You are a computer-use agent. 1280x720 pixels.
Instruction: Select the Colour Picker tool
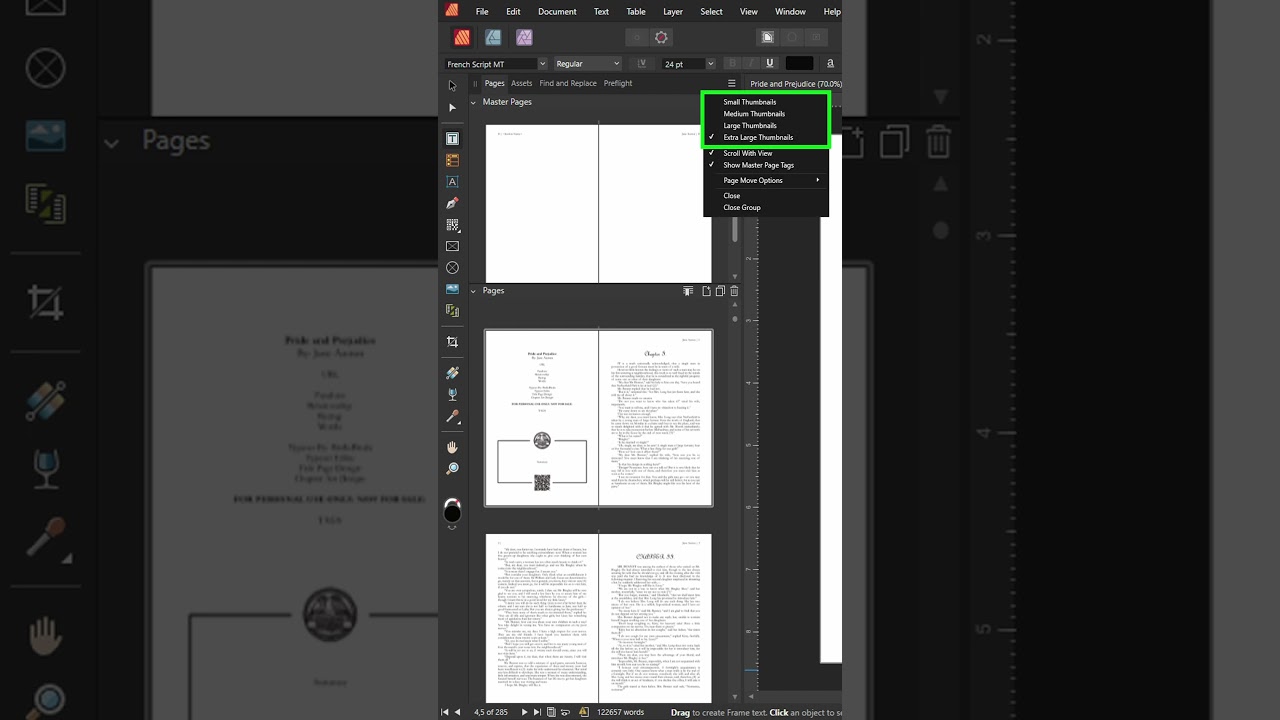(x=452, y=416)
